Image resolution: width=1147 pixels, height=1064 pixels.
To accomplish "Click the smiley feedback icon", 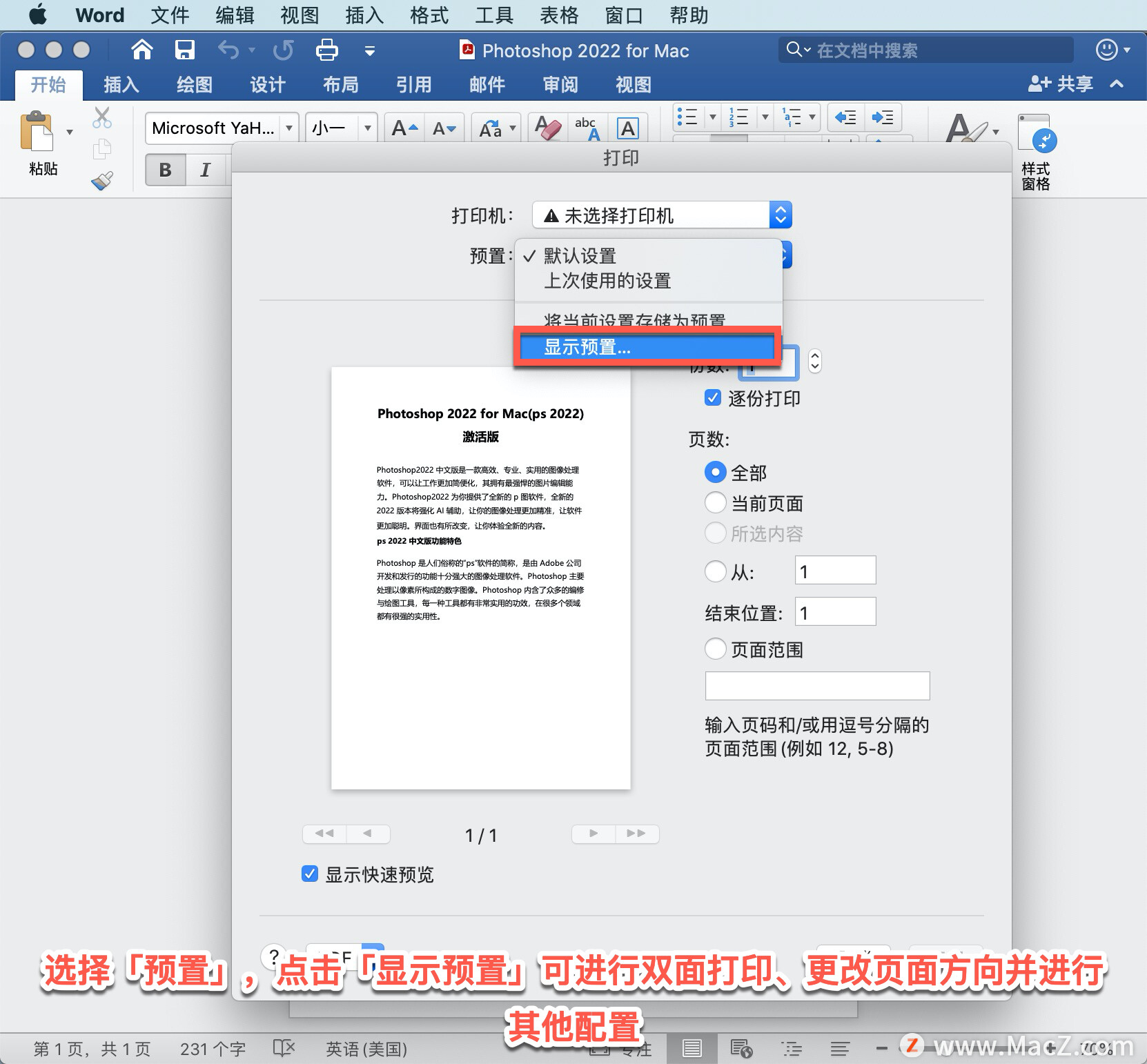I will [x=1106, y=50].
